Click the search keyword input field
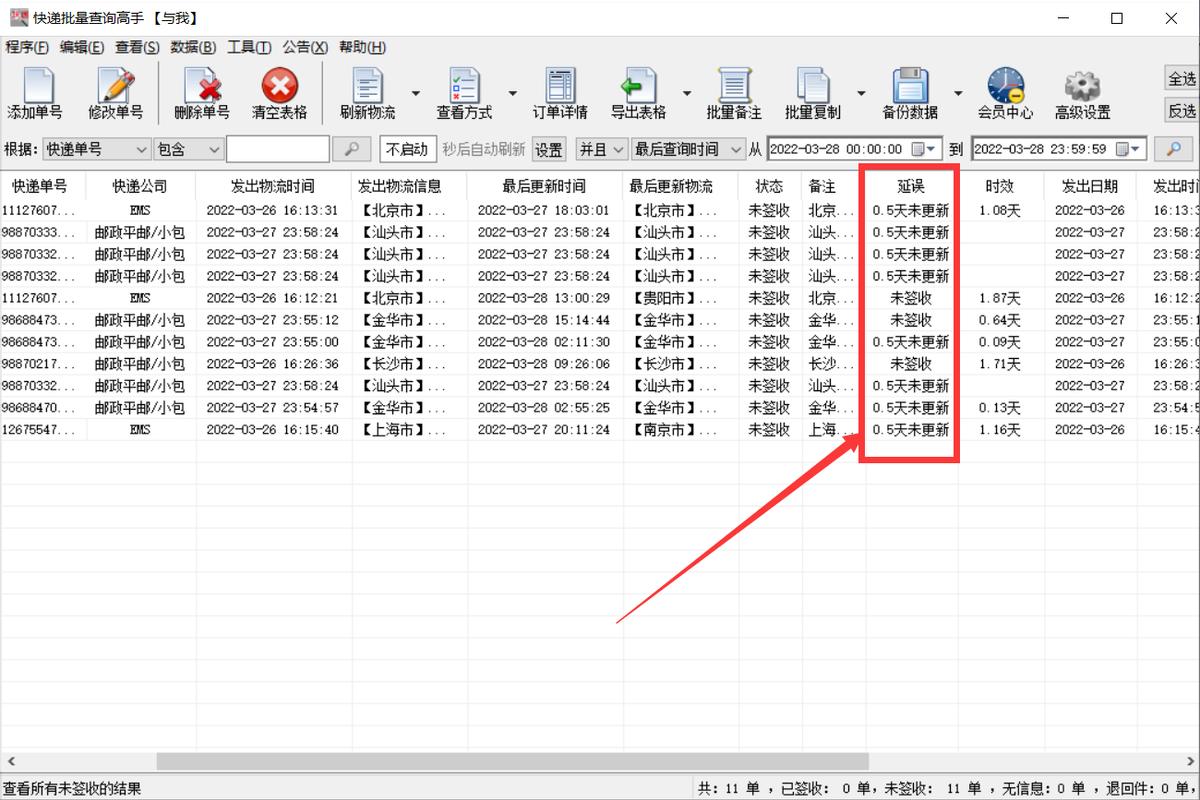The height and width of the screenshot is (800, 1200). coord(277,149)
